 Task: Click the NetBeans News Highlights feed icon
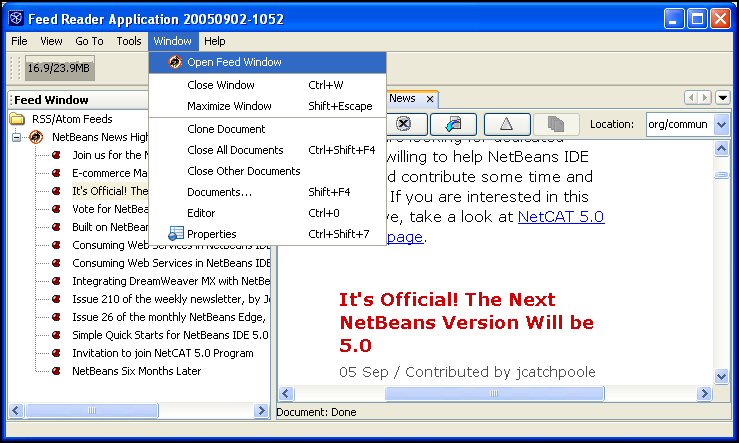[x=36, y=137]
